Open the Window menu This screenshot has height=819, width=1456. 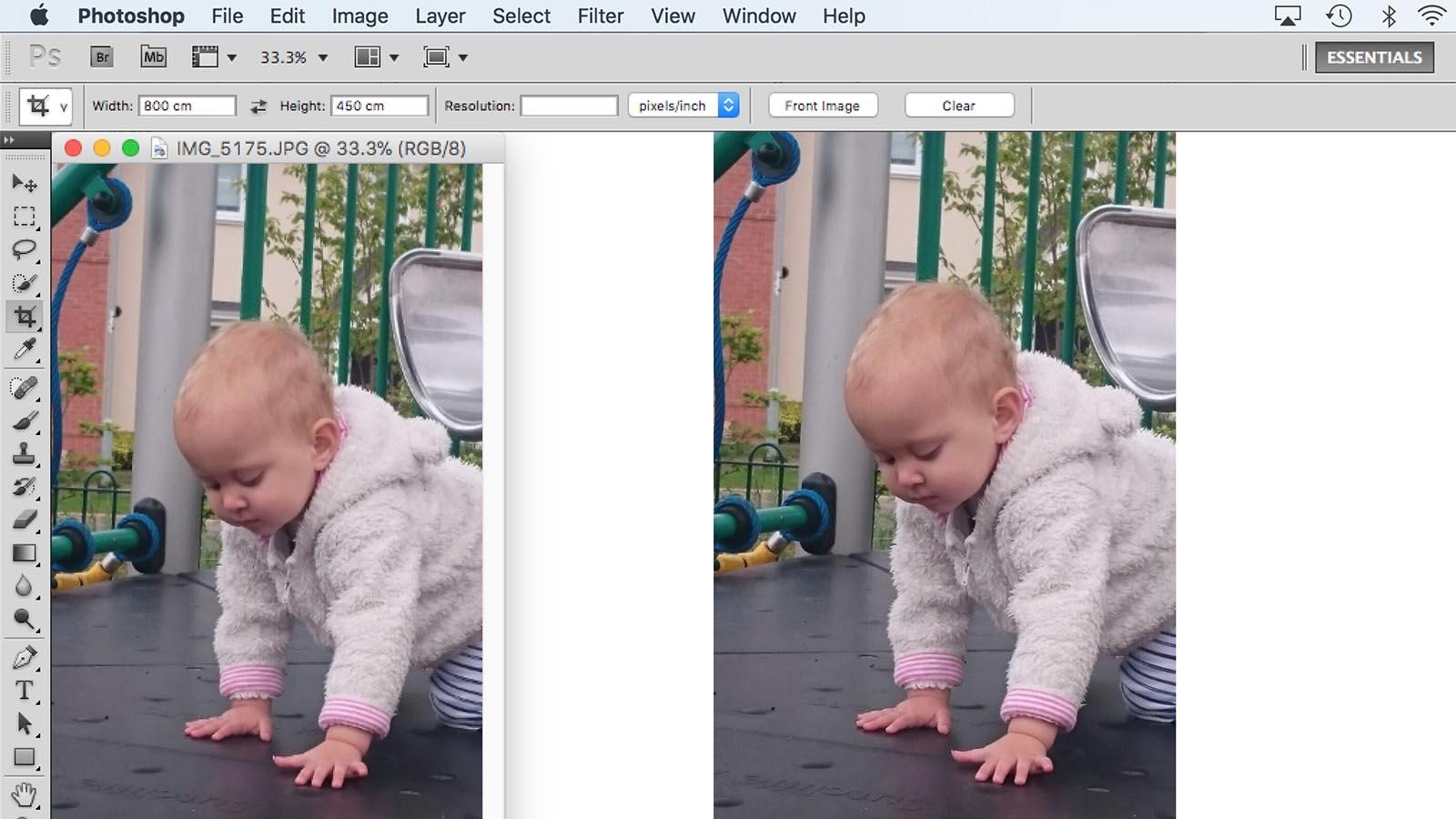click(x=759, y=16)
